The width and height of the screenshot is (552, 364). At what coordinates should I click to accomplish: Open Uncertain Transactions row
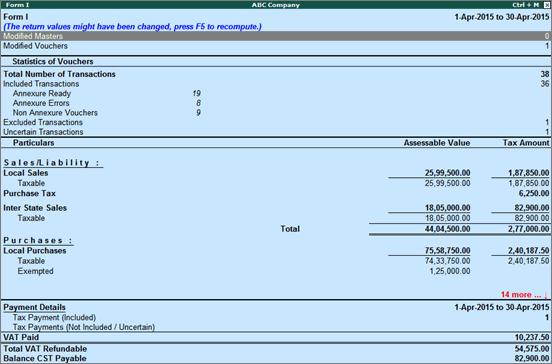(276, 132)
